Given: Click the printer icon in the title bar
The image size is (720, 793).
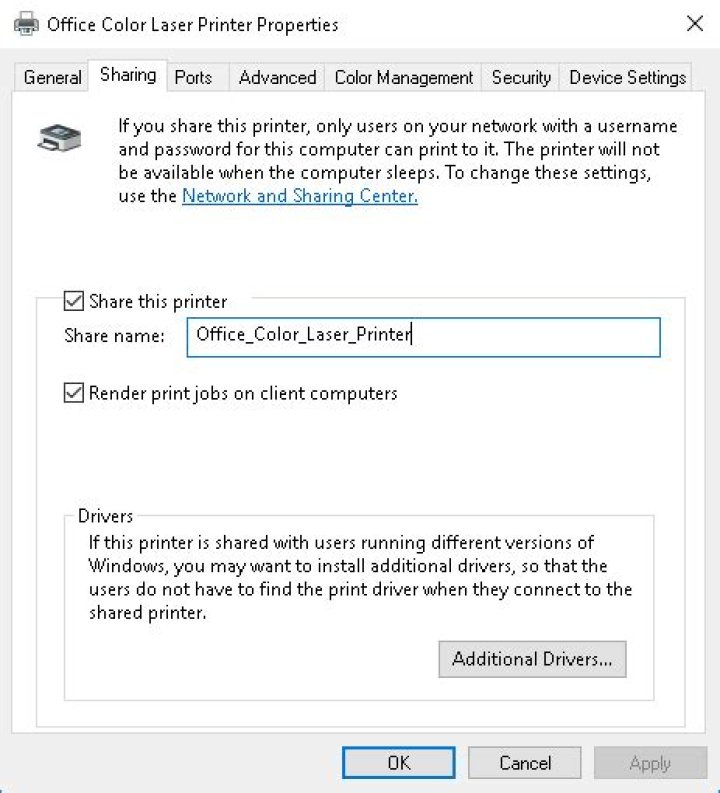Looking at the screenshot, I should [26, 24].
